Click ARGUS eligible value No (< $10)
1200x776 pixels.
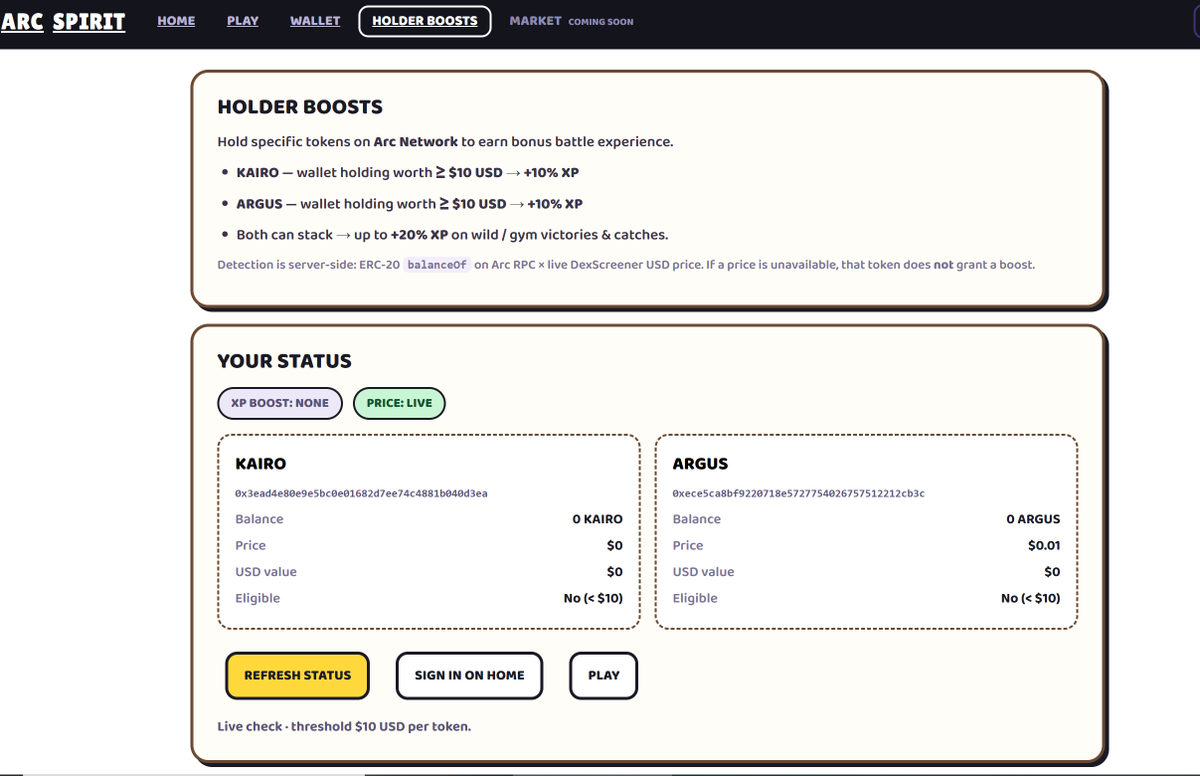coord(1031,598)
